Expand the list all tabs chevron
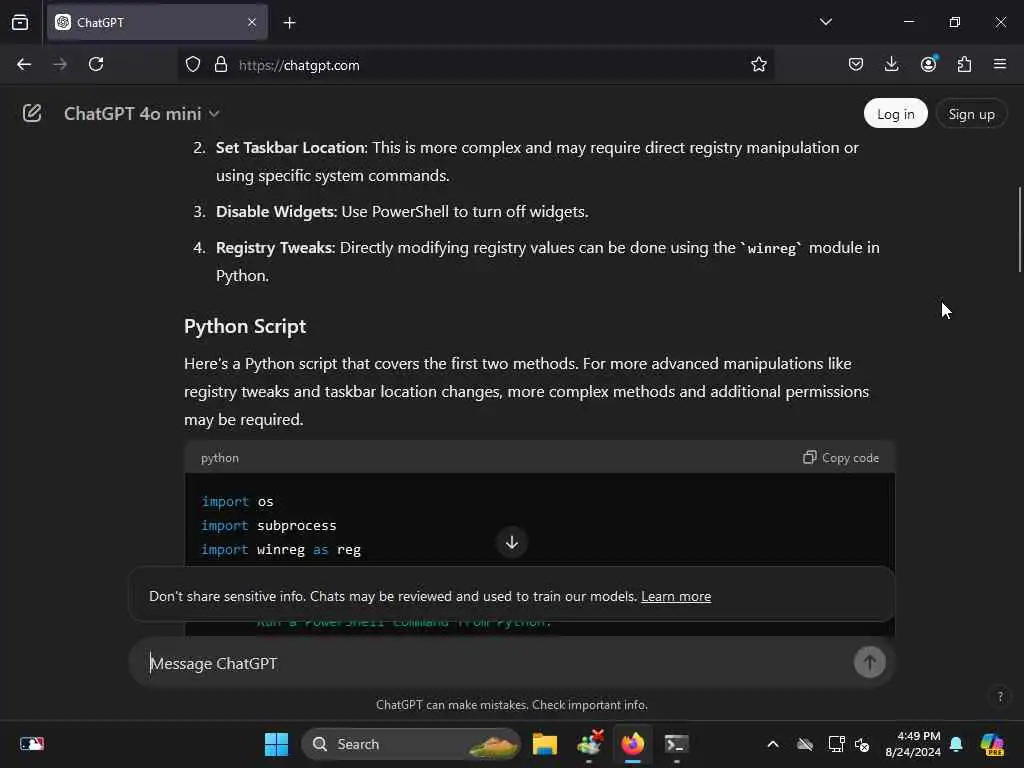1024x768 pixels. 825,22
